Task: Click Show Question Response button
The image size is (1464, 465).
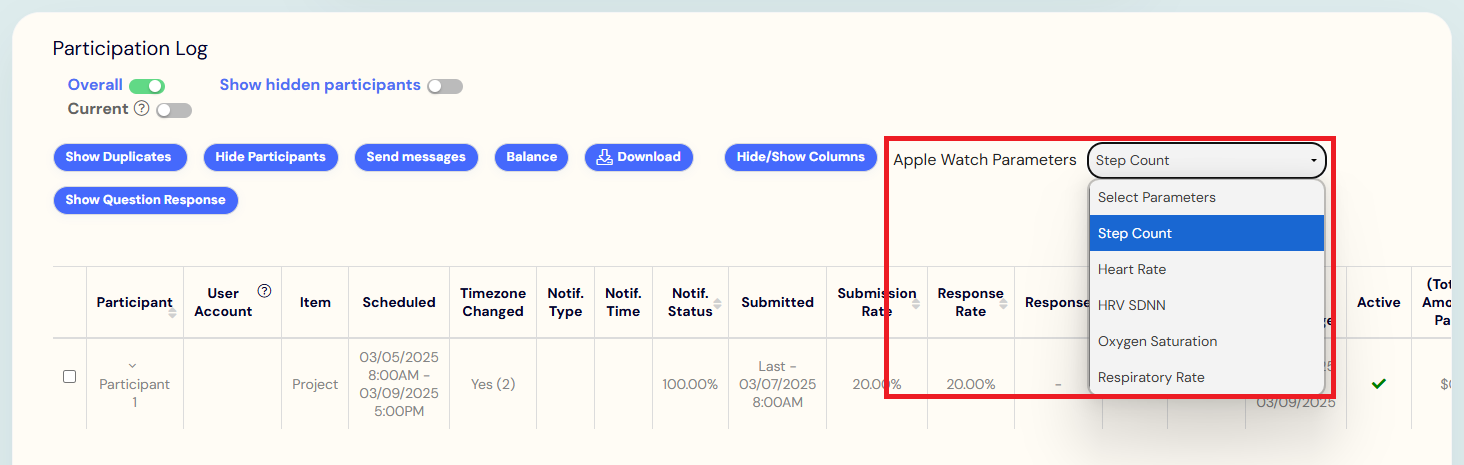Action: pos(146,200)
